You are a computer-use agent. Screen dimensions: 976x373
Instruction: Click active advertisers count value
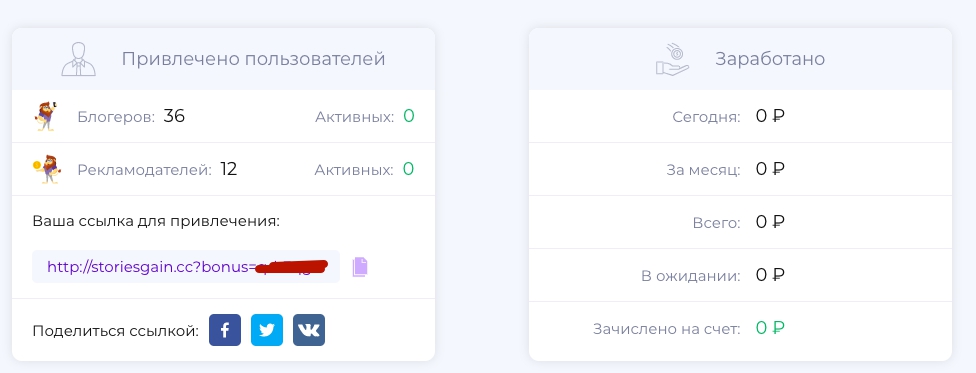point(408,169)
